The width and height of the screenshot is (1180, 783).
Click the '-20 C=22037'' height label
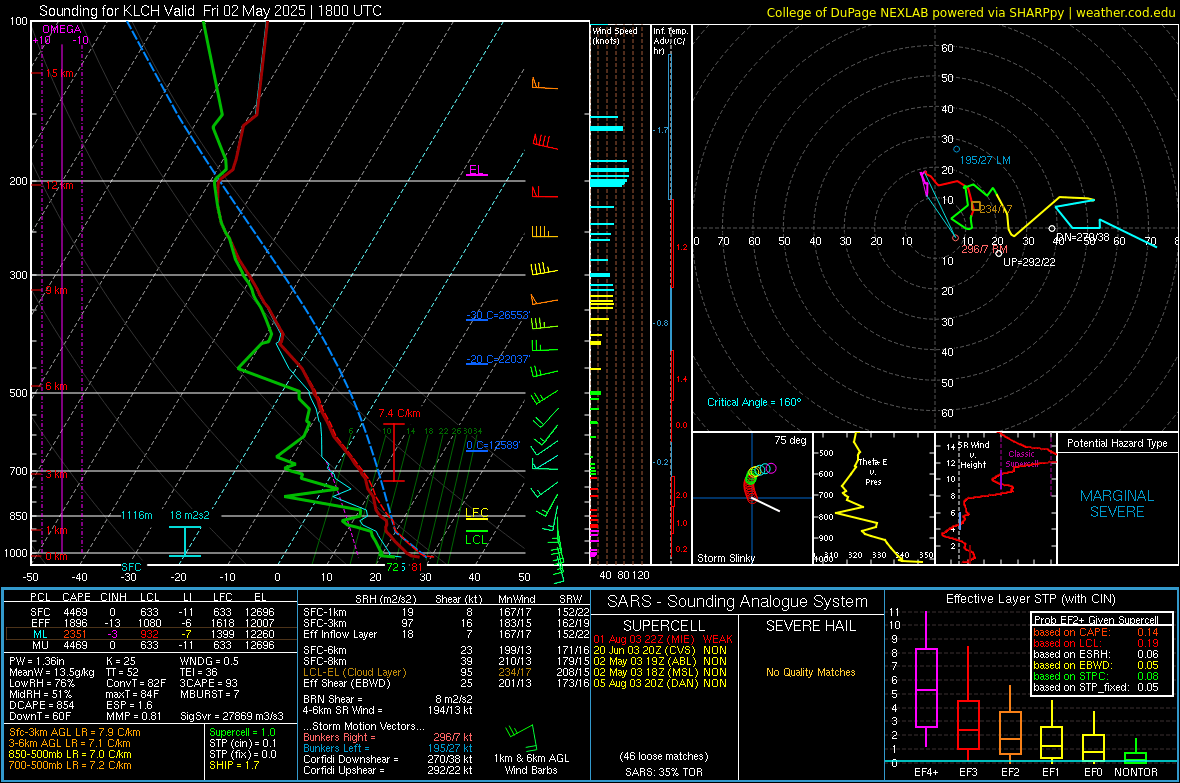click(x=498, y=359)
